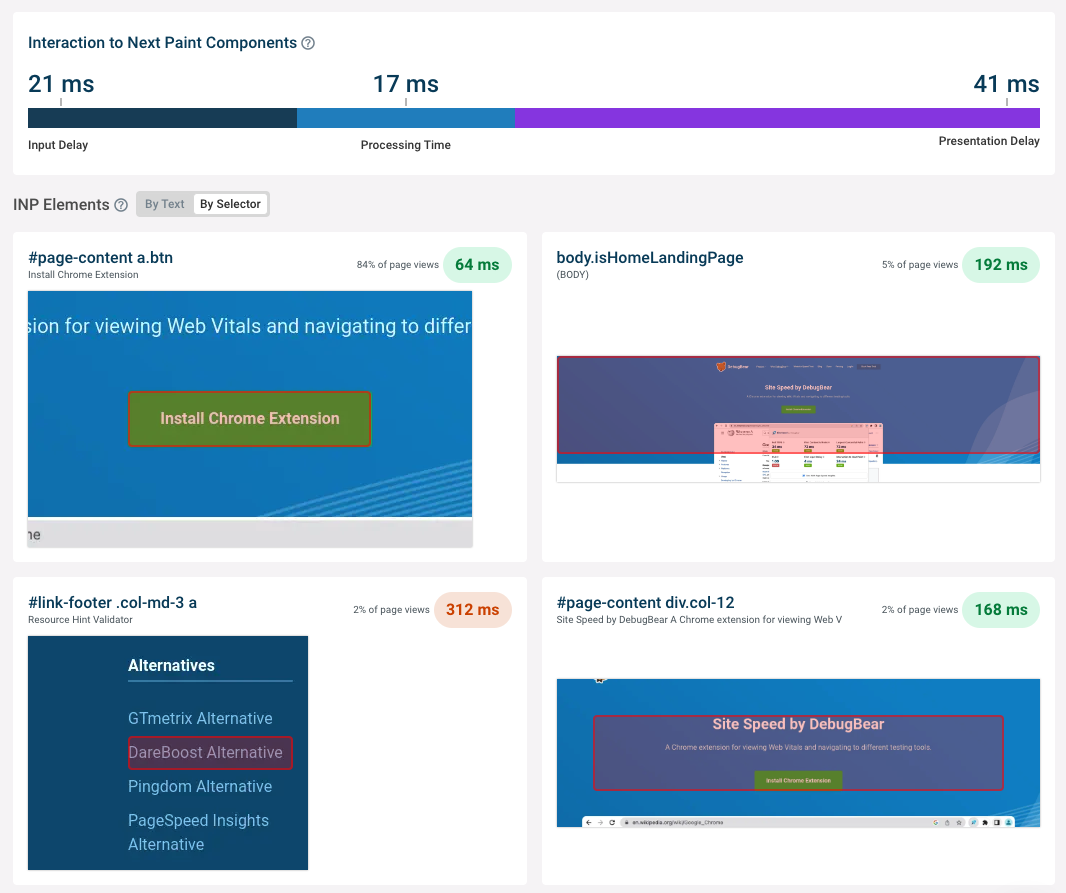Viewport: 1066px width, 893px height.
Task: Open the body.isHomeLandingPage page screenshot thumbnail
Action: (798, 419)
